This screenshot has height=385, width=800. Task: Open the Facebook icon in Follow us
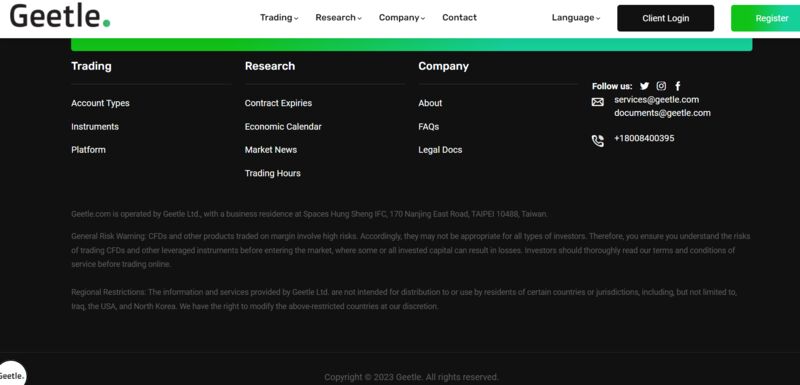pos(678,86)
